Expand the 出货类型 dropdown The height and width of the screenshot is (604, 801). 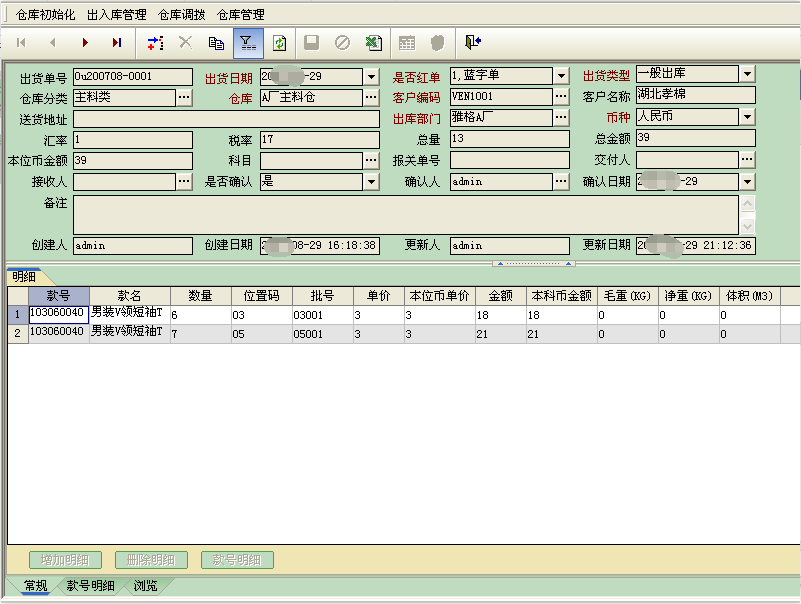tap(747, 74)
